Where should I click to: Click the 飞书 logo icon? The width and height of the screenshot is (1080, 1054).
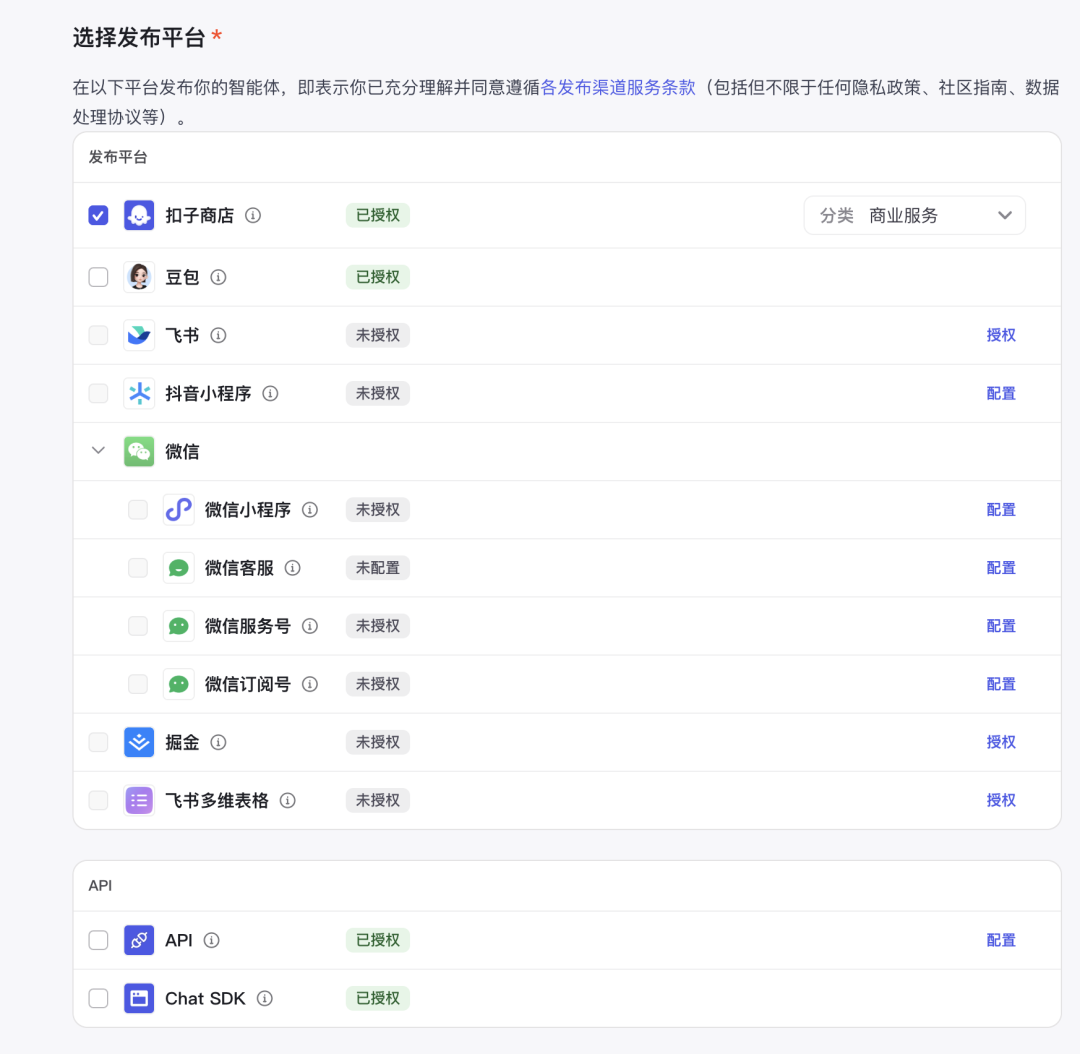coord(138,335)
